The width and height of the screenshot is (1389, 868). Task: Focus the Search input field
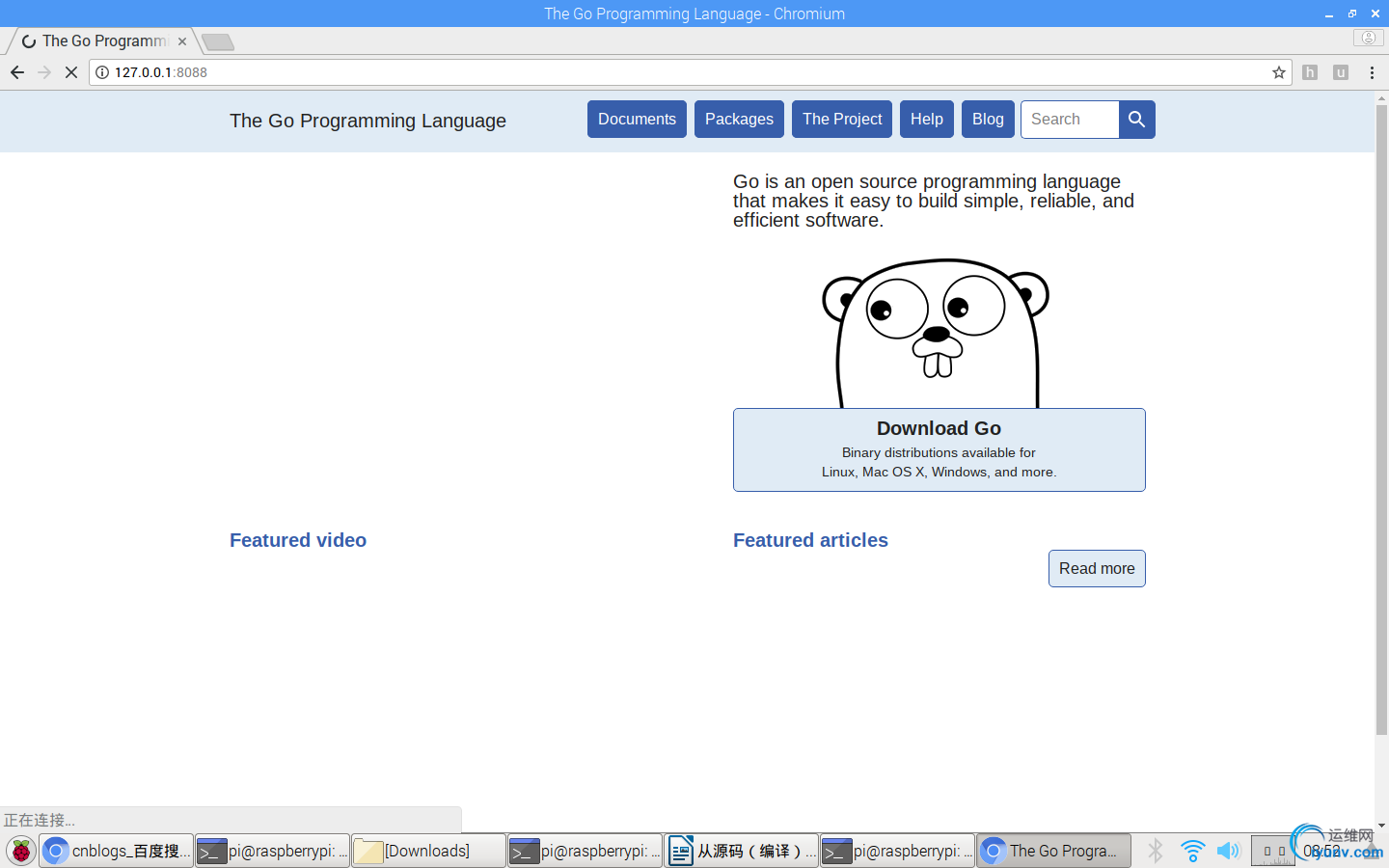pyautogui.click(x=1070, y=120)
